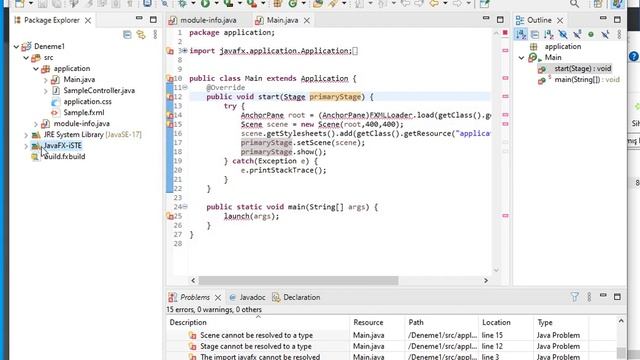Expand the Main.java tree node
The width and height of the screenshot is (640, 360).
(46, 80)
